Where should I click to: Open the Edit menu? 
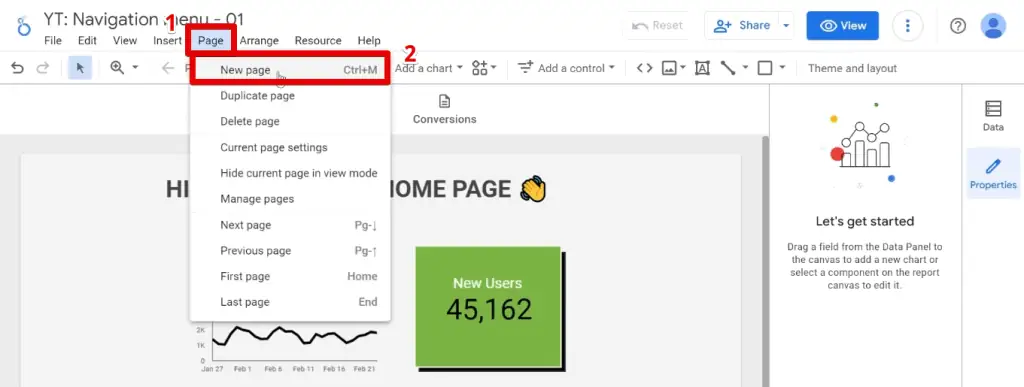coord(87,40)
